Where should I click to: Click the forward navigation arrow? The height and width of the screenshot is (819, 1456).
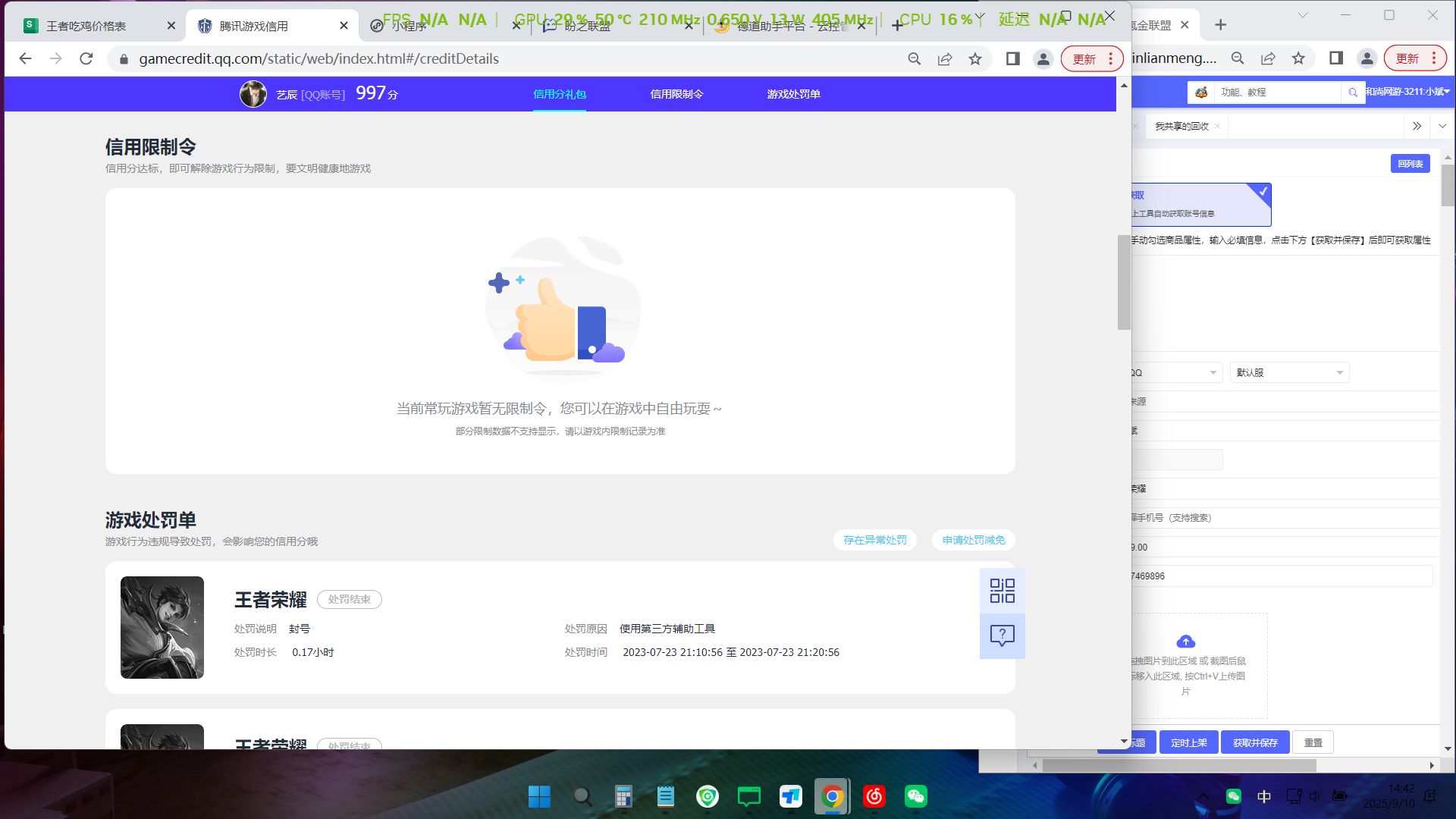(55, 58)
